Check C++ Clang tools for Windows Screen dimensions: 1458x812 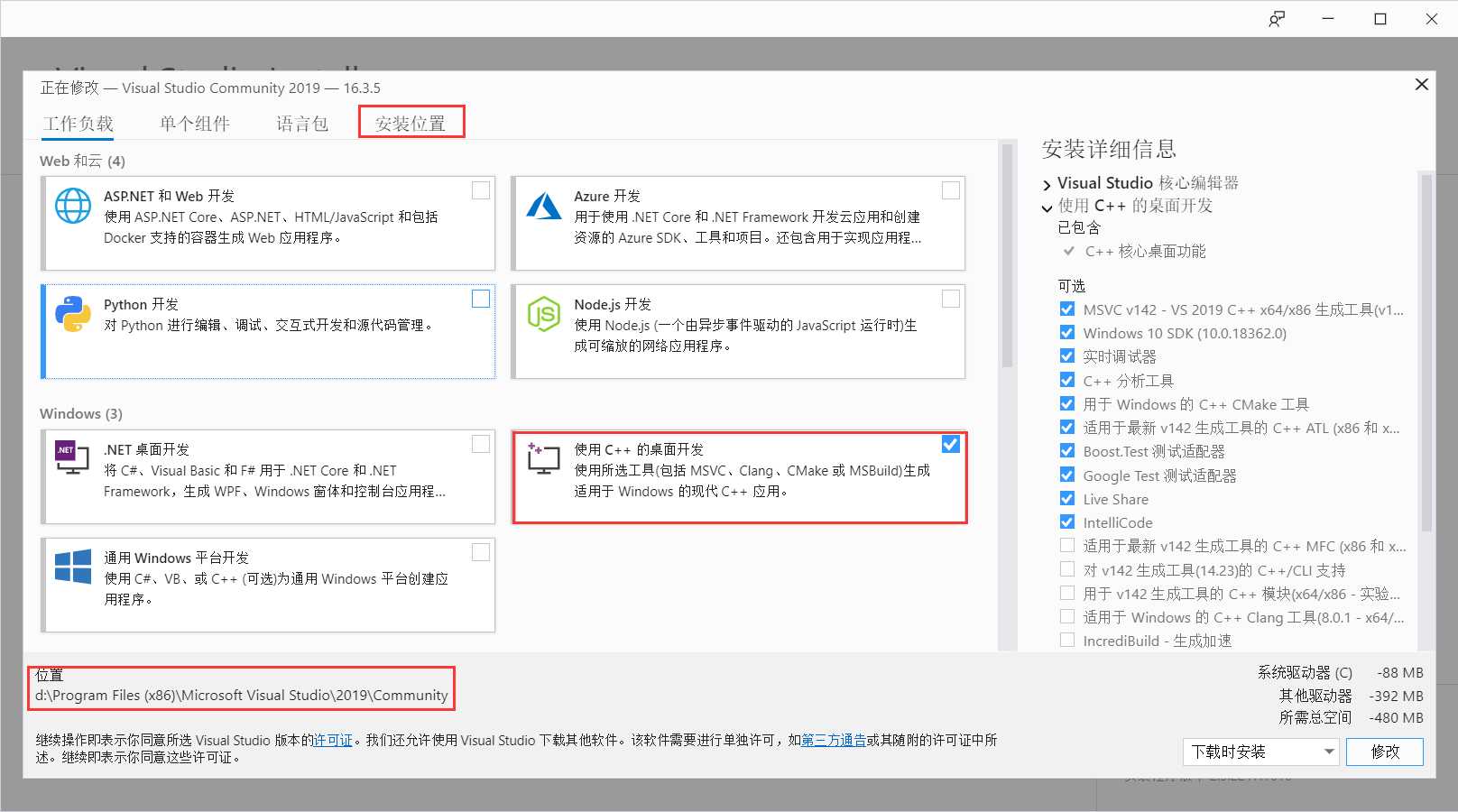[x=1067, y=616]
